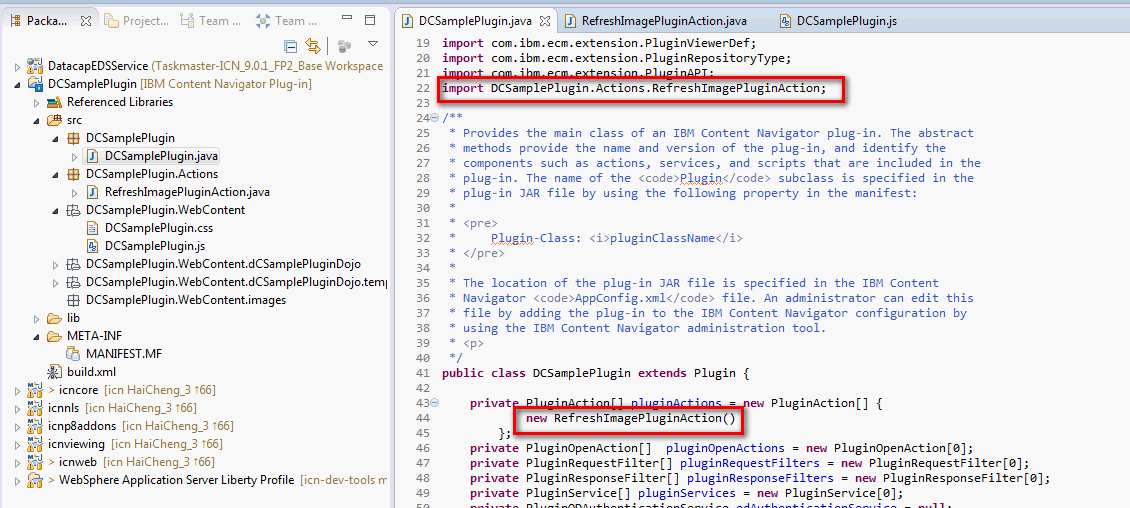Open the Package Explorer View Menu arrow

point(373,44)
